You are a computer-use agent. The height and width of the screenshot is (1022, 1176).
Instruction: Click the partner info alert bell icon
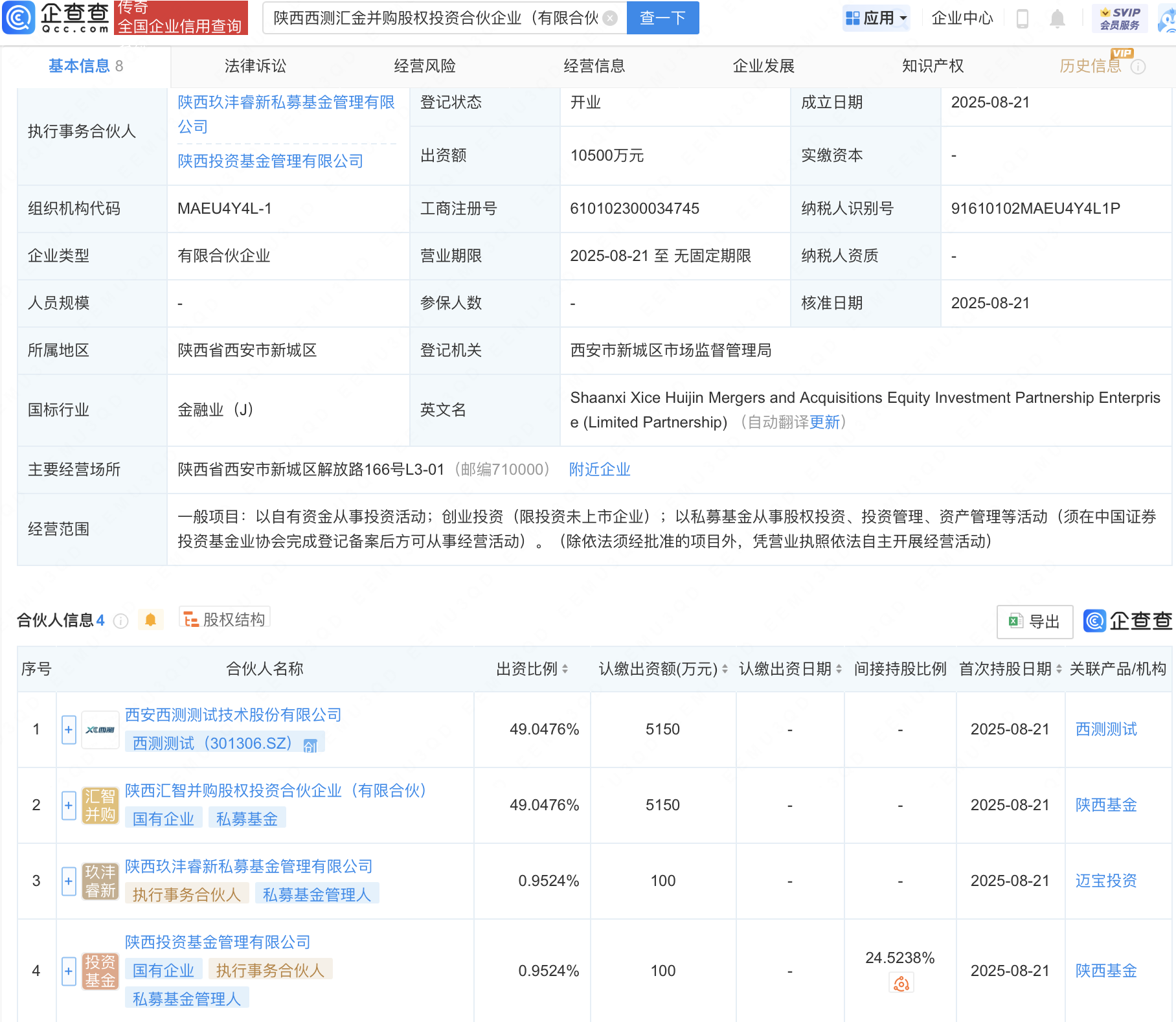click(x=150, y=620)
